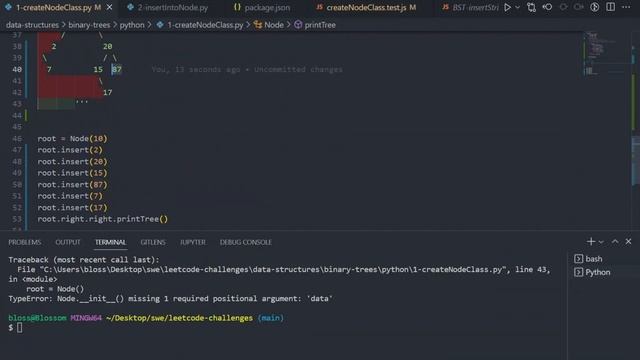Maximize panel with up chevron
This screenshot has height=360, width=640.
(615, 242)
